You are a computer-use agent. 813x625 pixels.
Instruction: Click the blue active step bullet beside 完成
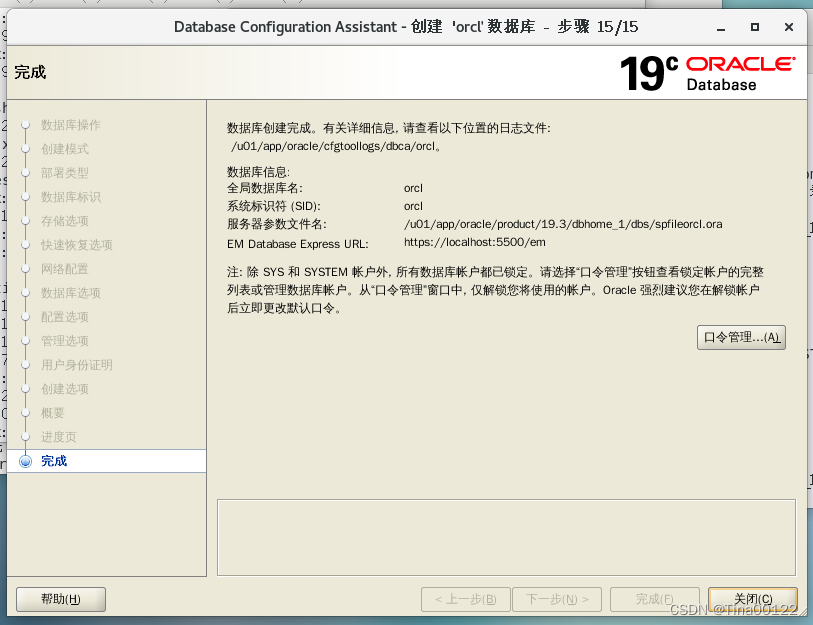point(25,461)
